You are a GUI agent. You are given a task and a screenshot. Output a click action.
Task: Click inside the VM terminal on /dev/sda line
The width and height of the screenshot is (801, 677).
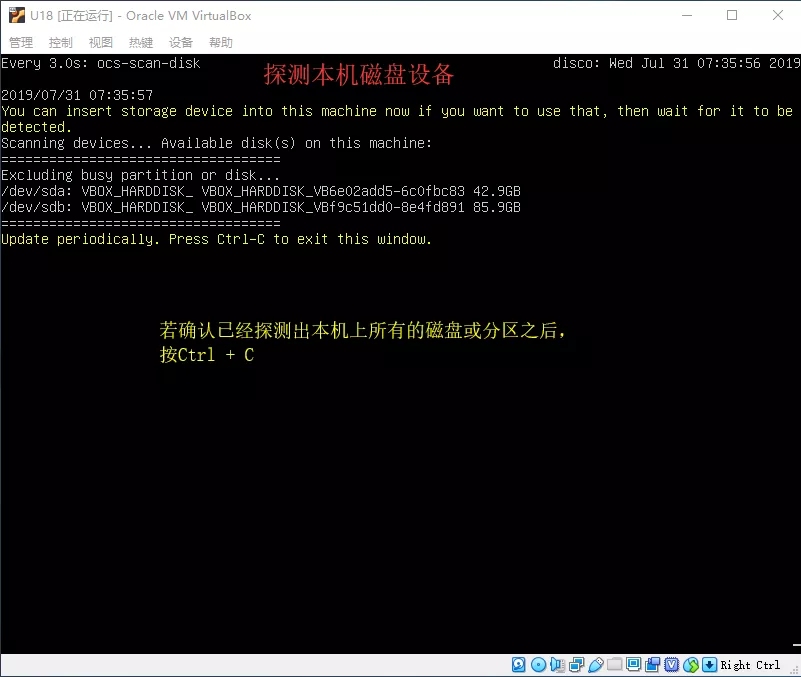tap(260, 191)
